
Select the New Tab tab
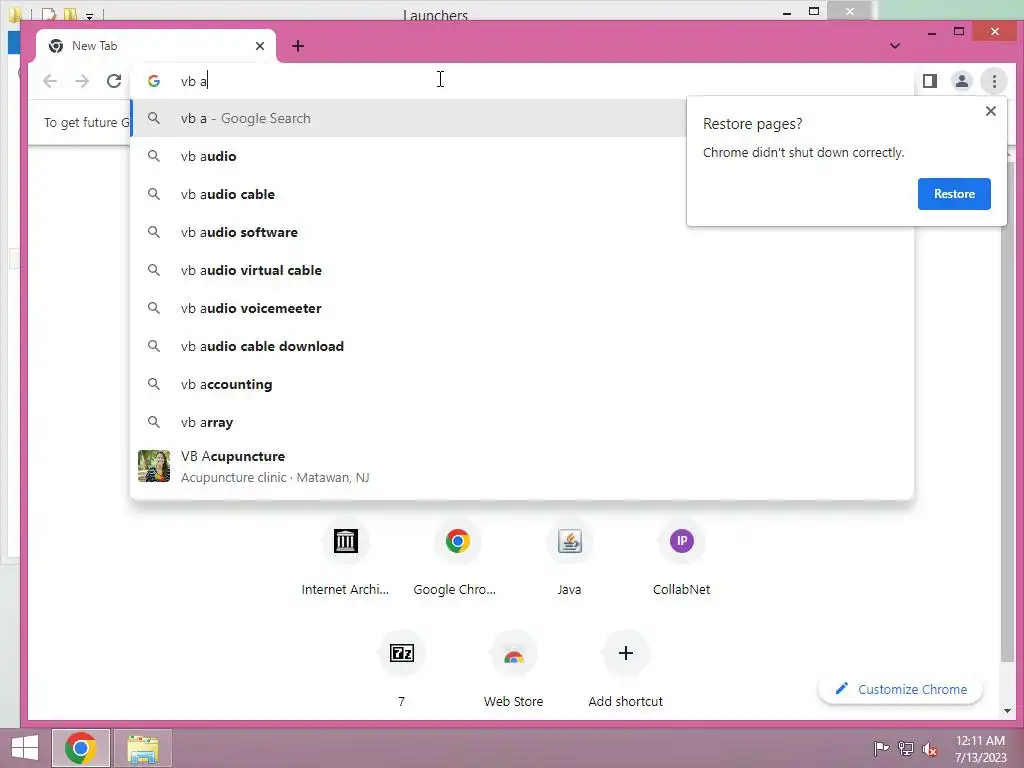tap(155, 46)
